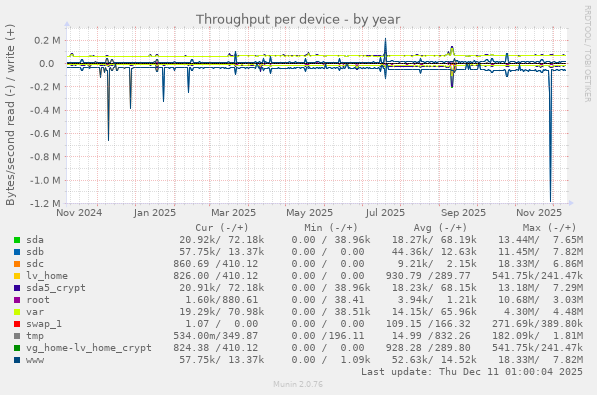Select the swap_1 legend label

pos(44,324)
